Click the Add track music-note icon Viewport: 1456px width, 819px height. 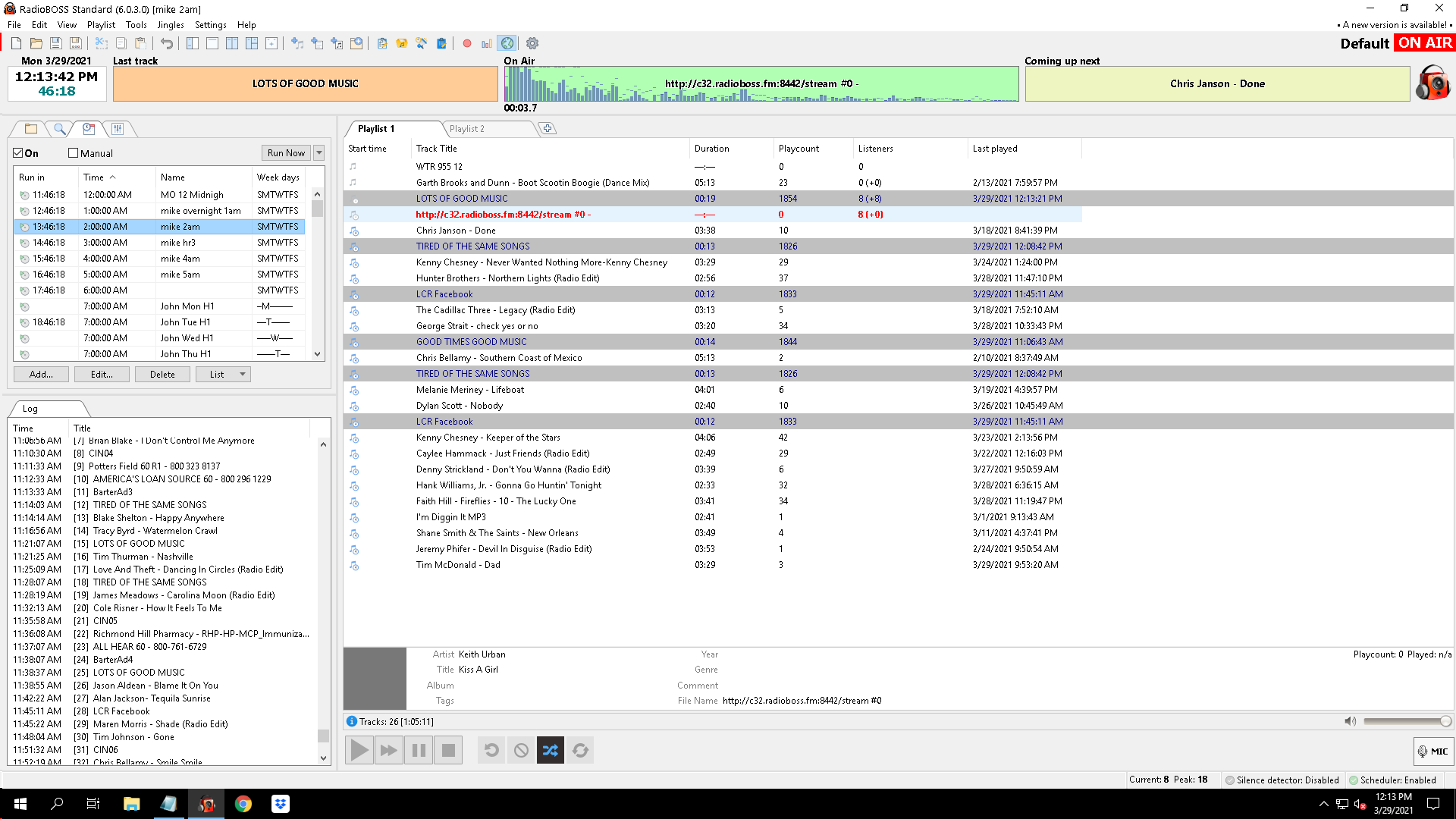(x=297, y=43)
